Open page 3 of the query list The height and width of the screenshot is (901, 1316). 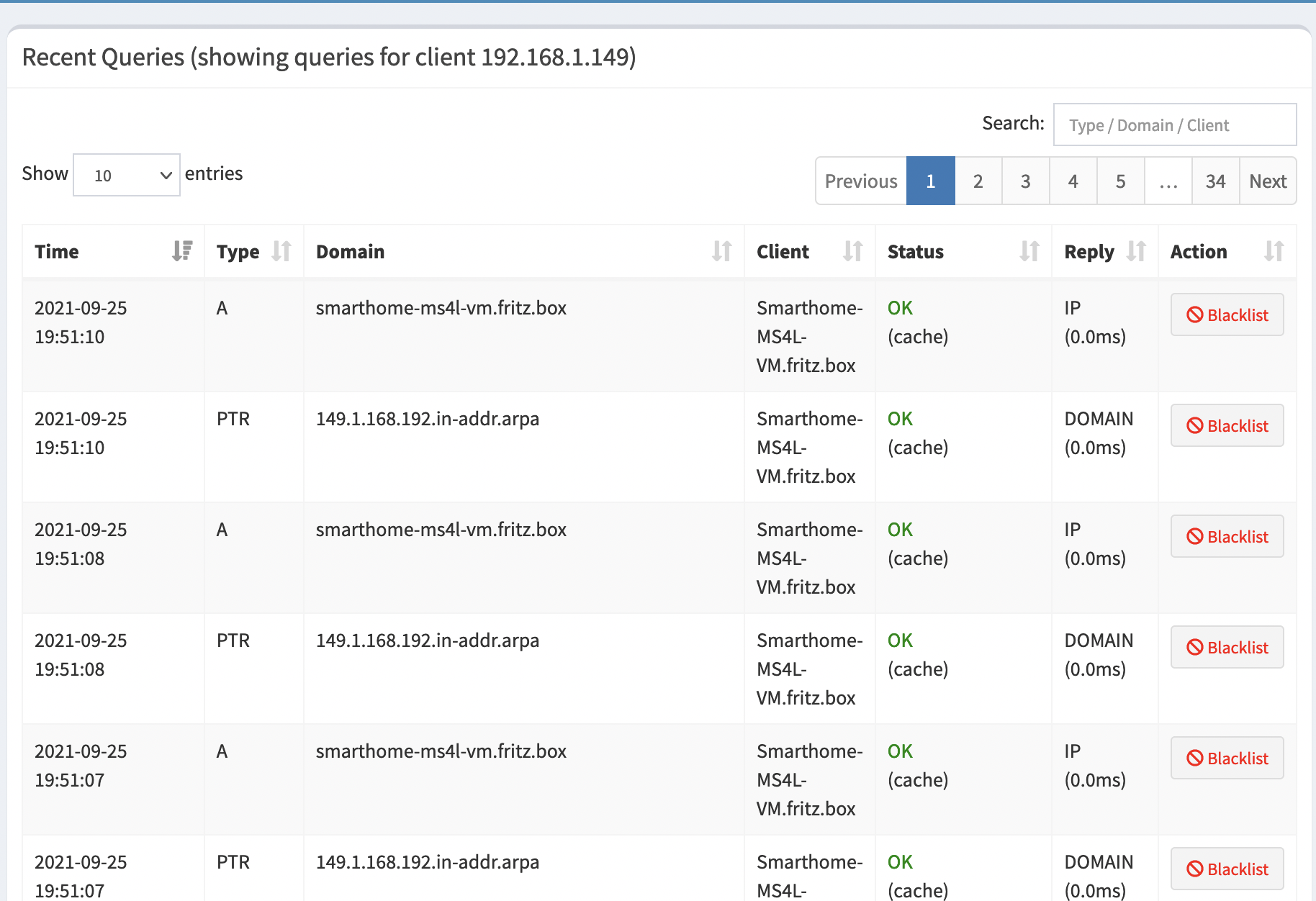point(1025,181)
